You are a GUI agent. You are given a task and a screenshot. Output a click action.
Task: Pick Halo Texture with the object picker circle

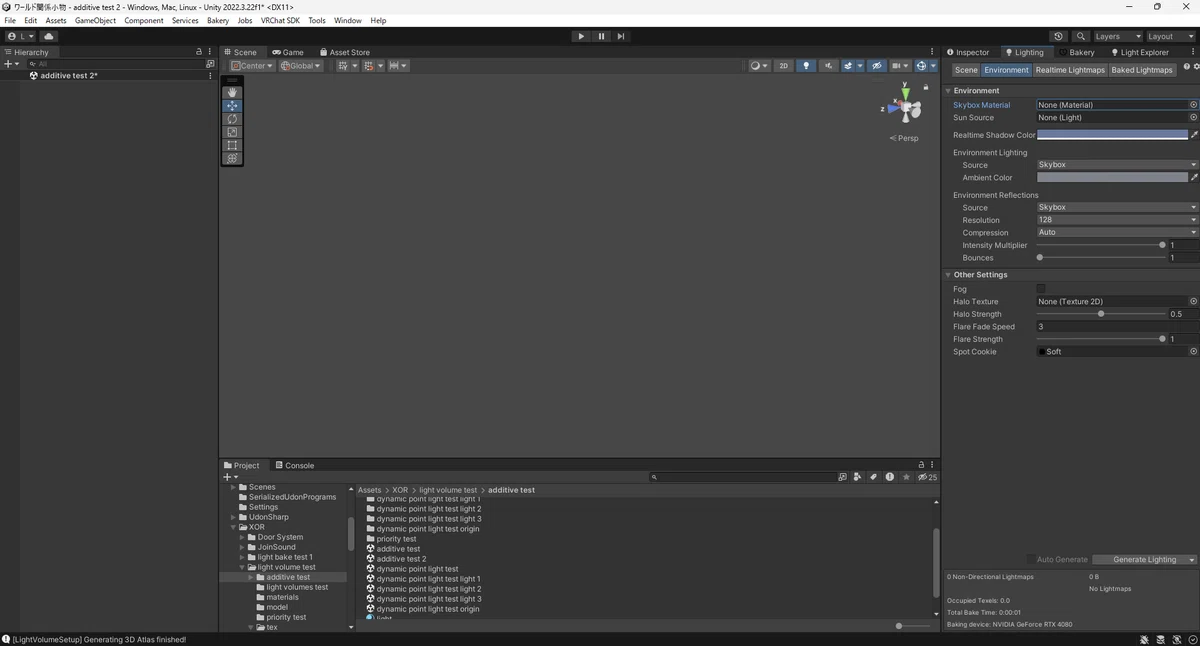(x=1193, y=301)
